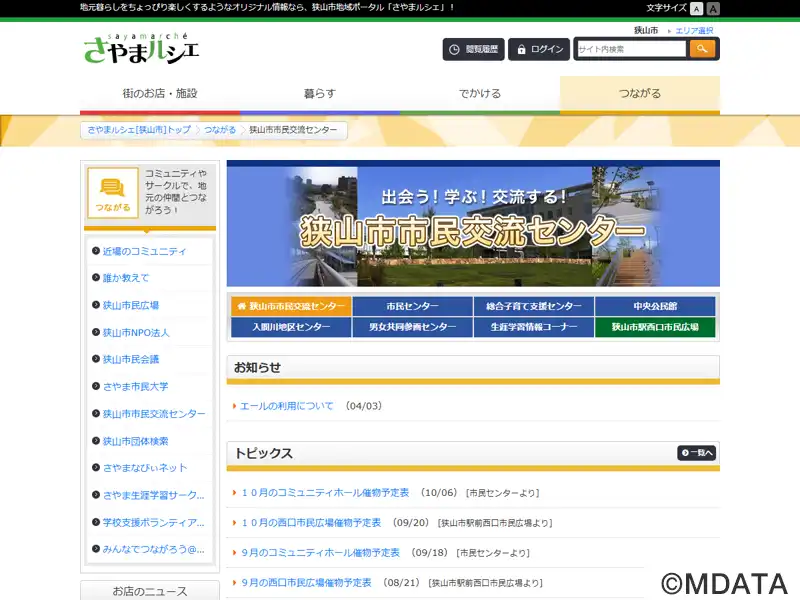
Task: Select the smaller 文字サイズ A icon
Action: 697,8
